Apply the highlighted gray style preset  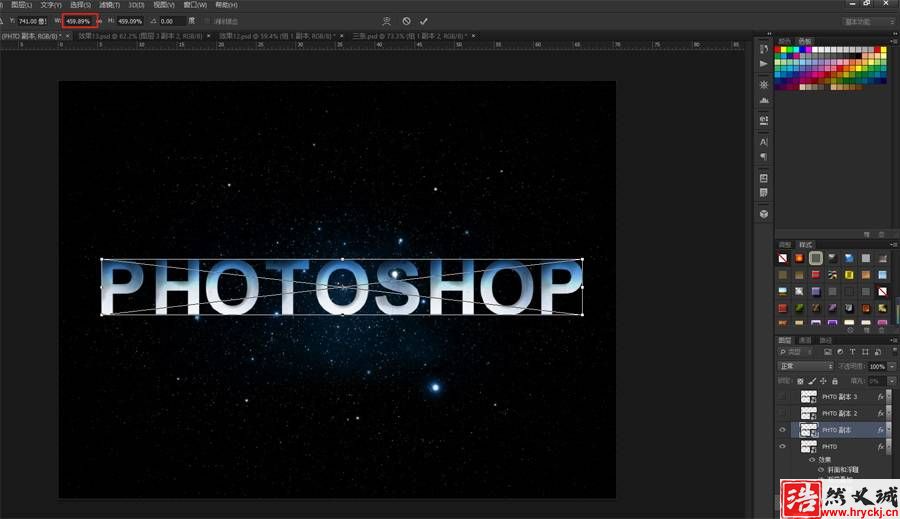click(816, 258)
